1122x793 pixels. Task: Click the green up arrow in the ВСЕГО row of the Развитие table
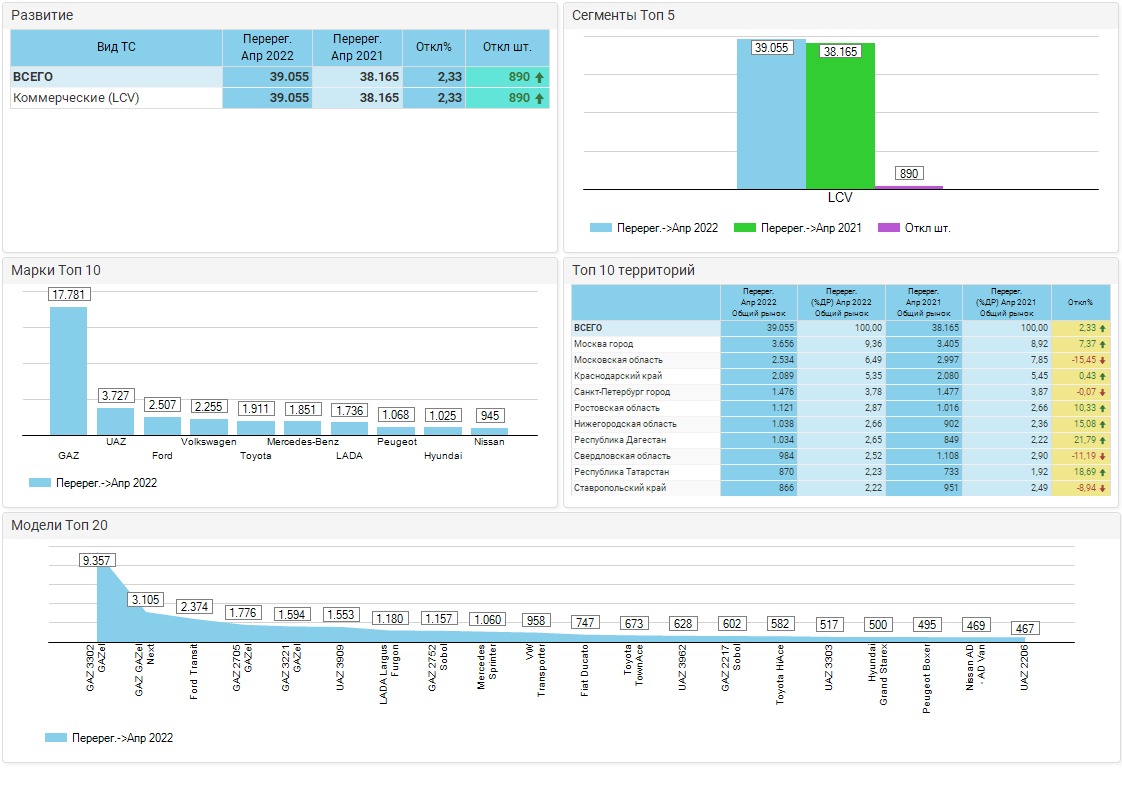(540, 77)
